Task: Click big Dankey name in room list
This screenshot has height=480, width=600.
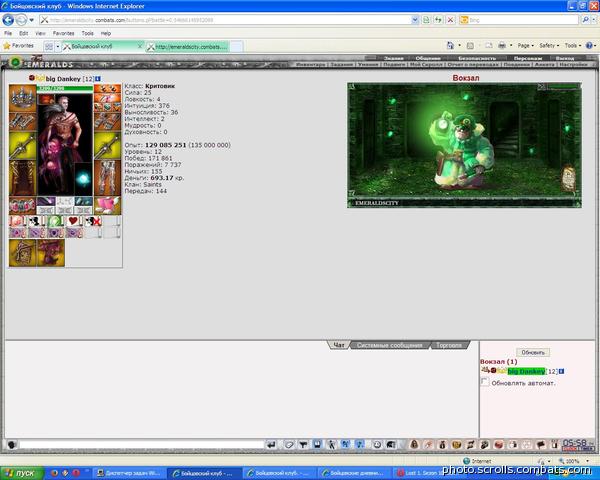Action: [x=526, y=371]
